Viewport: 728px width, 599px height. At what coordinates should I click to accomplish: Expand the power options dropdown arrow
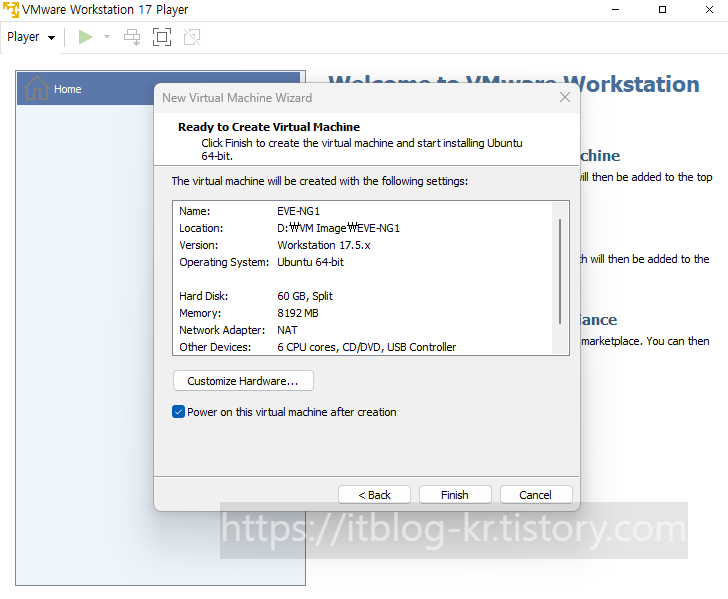[107, 37]
